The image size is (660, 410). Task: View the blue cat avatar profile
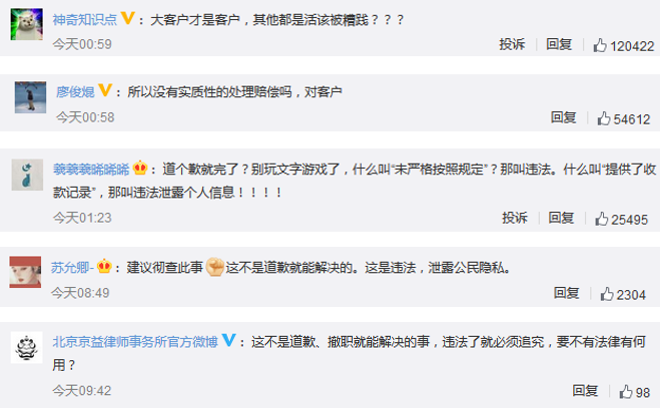tap(27, 175)
